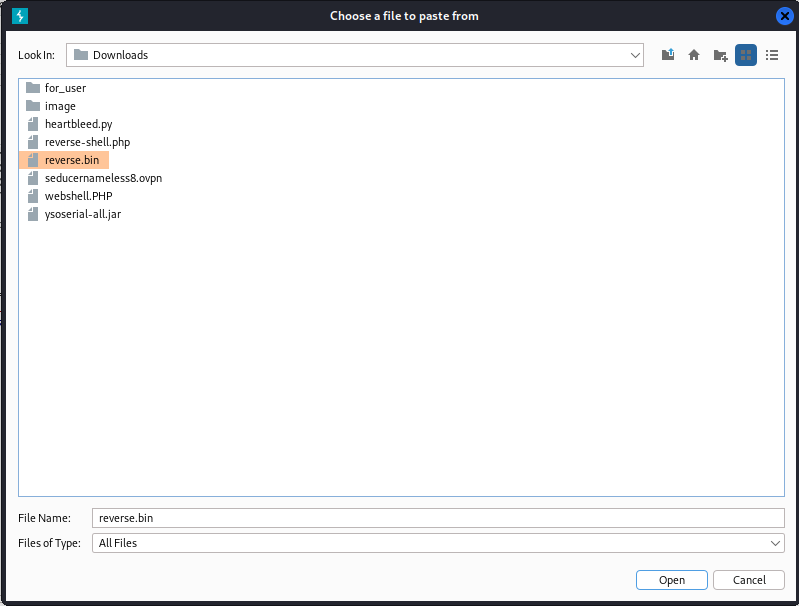Select heartbleed.py file
The width and height of the screenshot is (799, 606).
(x=69, y=124)
